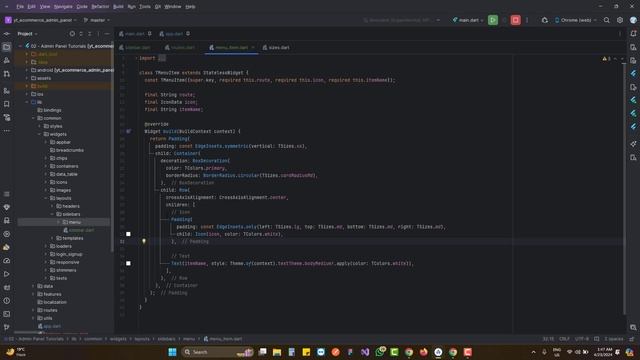This screenshot has width=640, height=360.
Task: Click the Project panel vertical scrollbar
Action: tap(112, 147)
